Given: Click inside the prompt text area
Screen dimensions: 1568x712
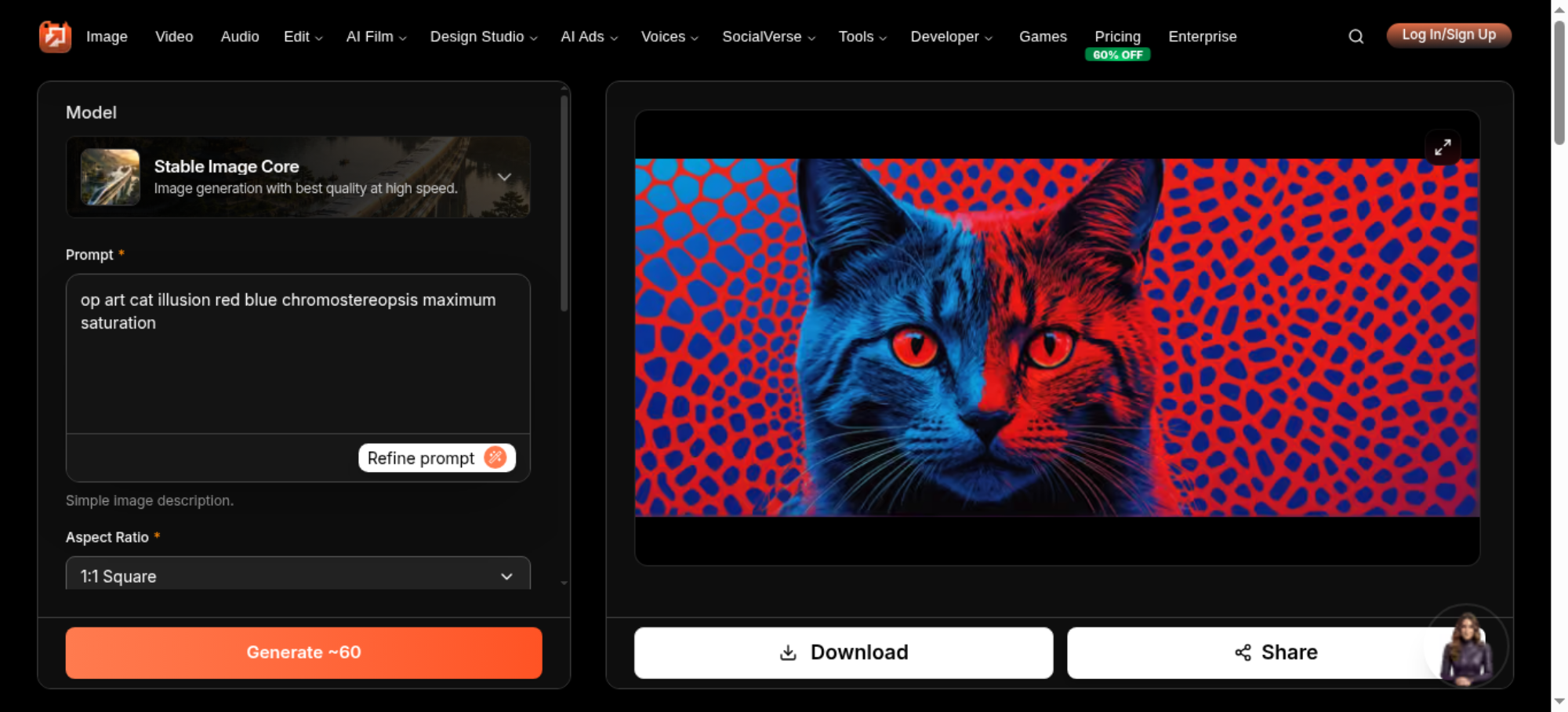Looking at the screenshot, I should coord(298,354).
